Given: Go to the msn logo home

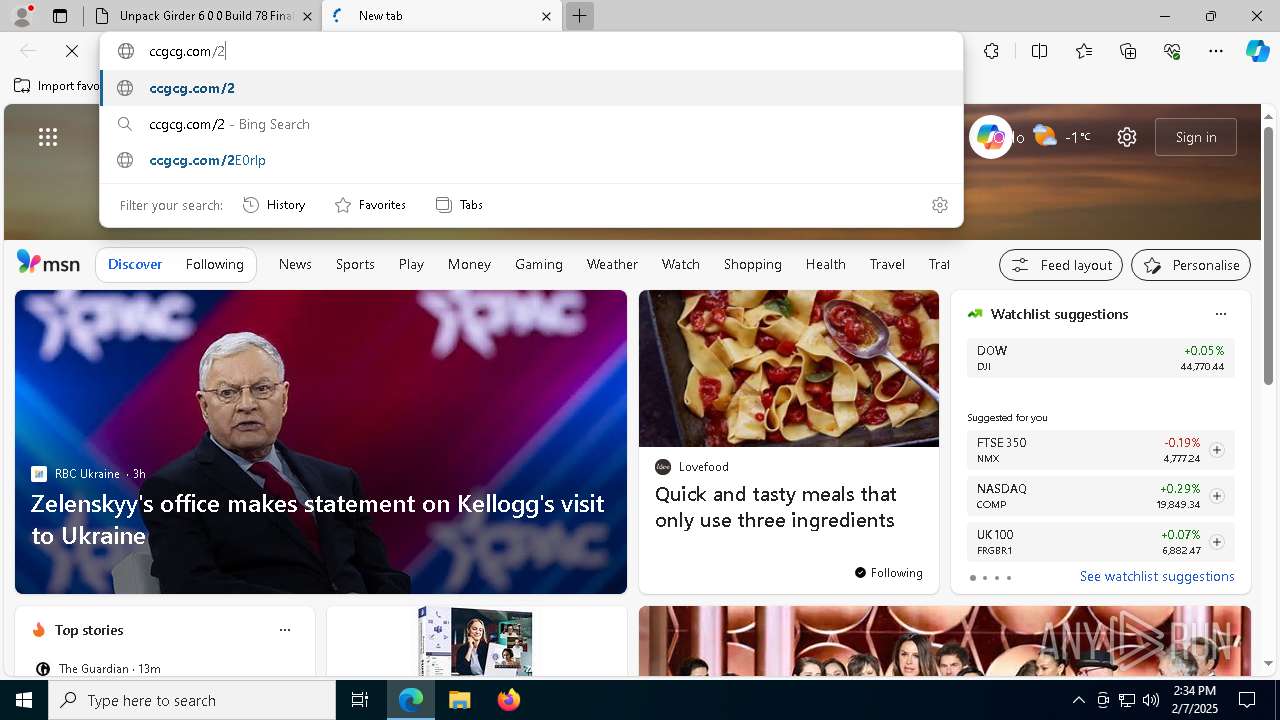Looking at the screenshot, I should (48, 263).
